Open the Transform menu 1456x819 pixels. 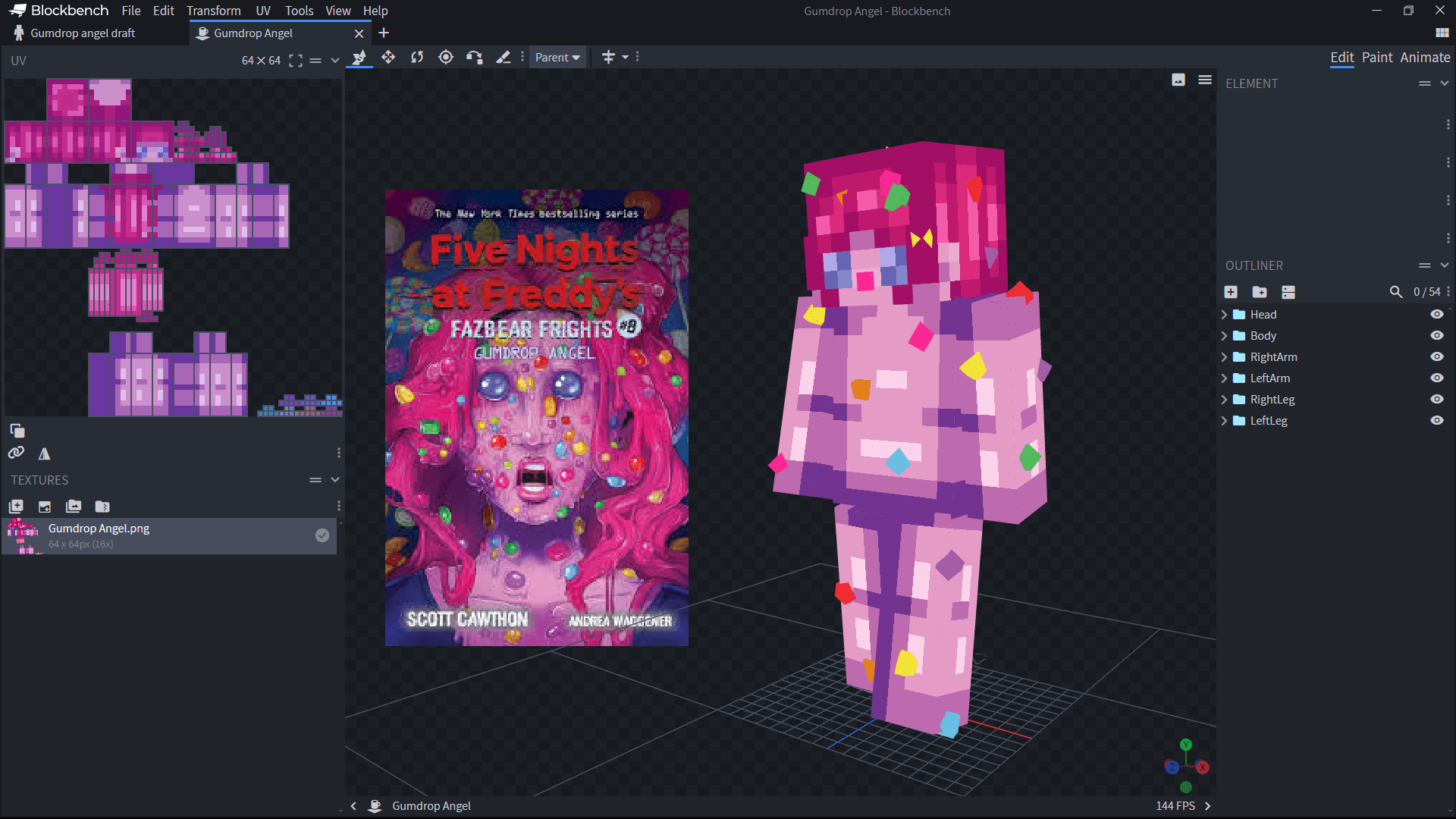pos(214,11)
